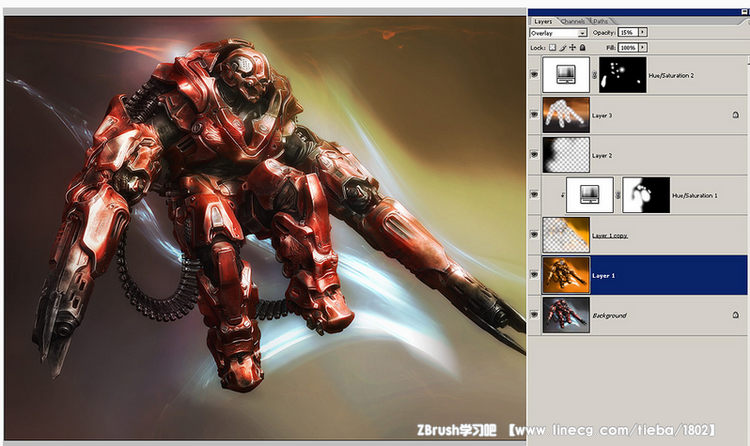Select the Hue/Saturation 2 adjustment icon thumbnail
Screen dimensions: 750x446
[566, 75]
